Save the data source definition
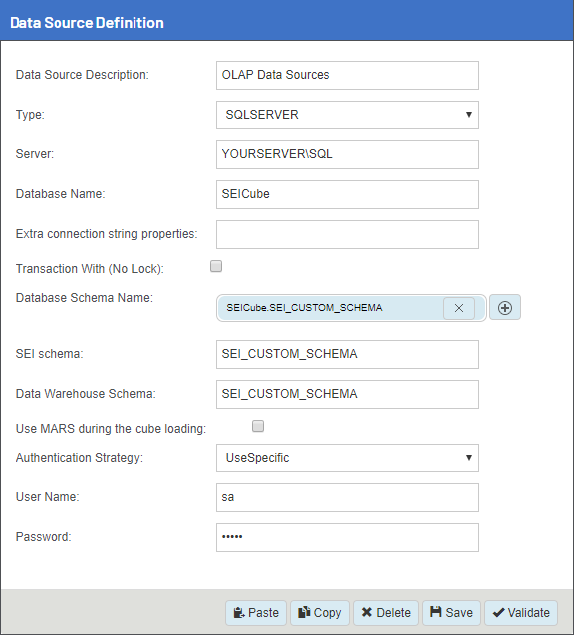This screenshot has width=574, height=635. [x=451, y=613]
